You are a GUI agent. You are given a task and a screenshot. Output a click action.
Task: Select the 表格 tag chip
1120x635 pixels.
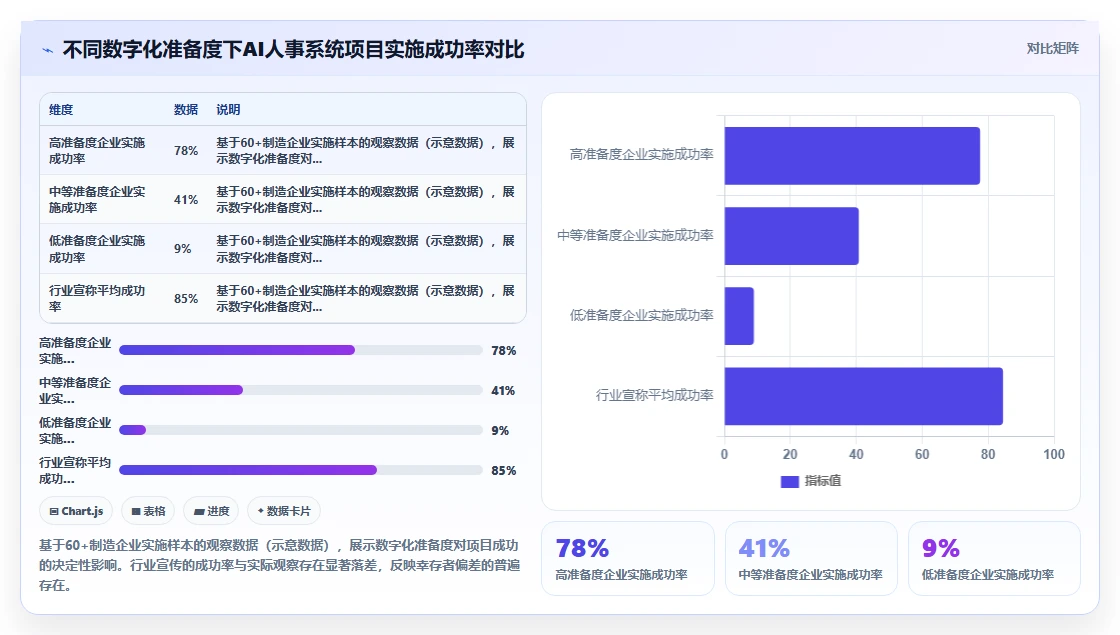click(x=148, y=511)
